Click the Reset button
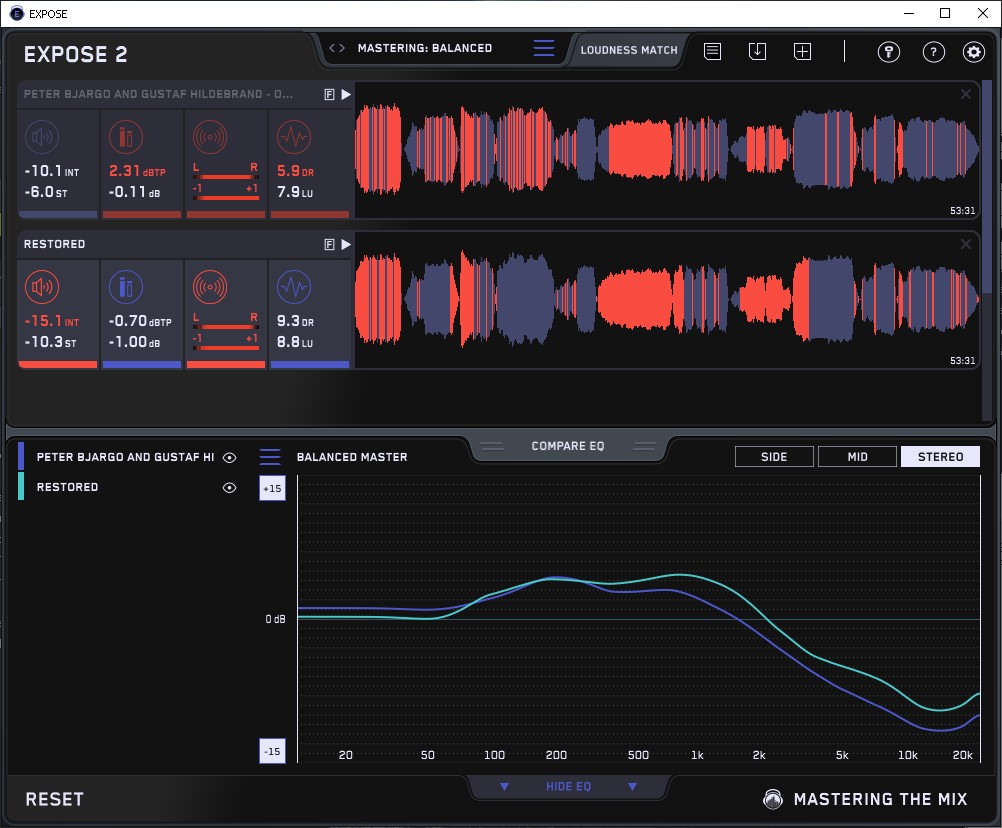 coord(54,799)
